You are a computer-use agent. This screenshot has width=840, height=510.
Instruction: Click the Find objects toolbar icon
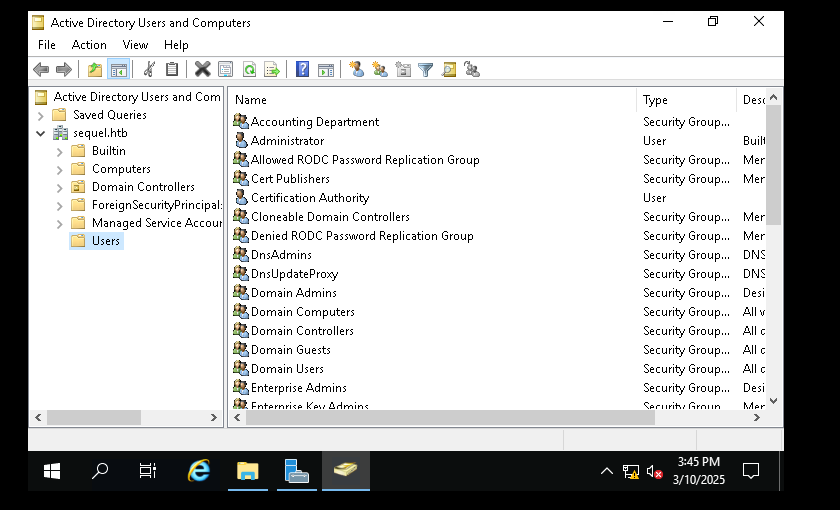449,69
